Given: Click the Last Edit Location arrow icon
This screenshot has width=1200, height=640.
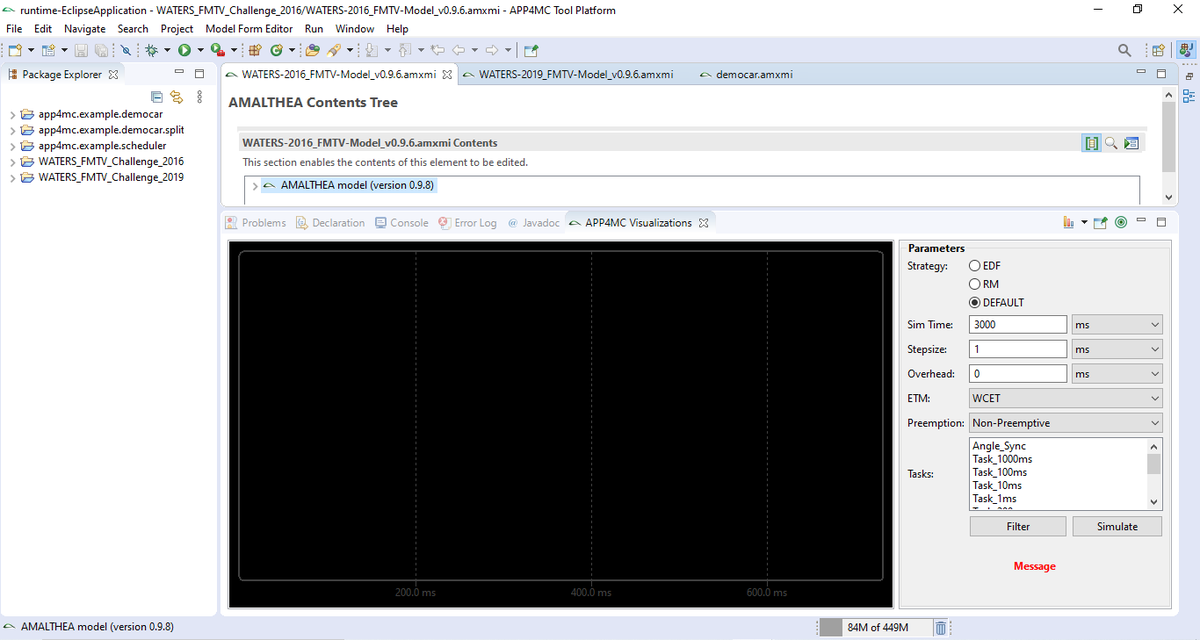Looking at the screenshot, I should (x=438, y=50).
